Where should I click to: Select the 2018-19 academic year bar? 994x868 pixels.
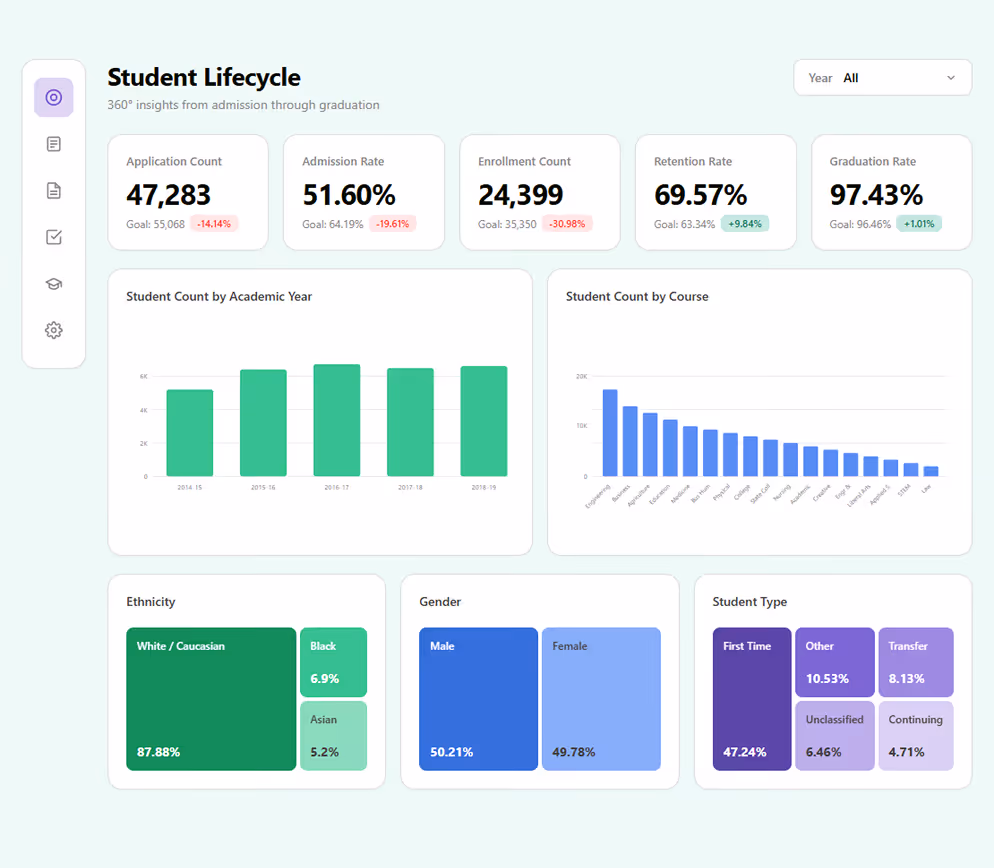pyautogui.click(x=484, y=421)
